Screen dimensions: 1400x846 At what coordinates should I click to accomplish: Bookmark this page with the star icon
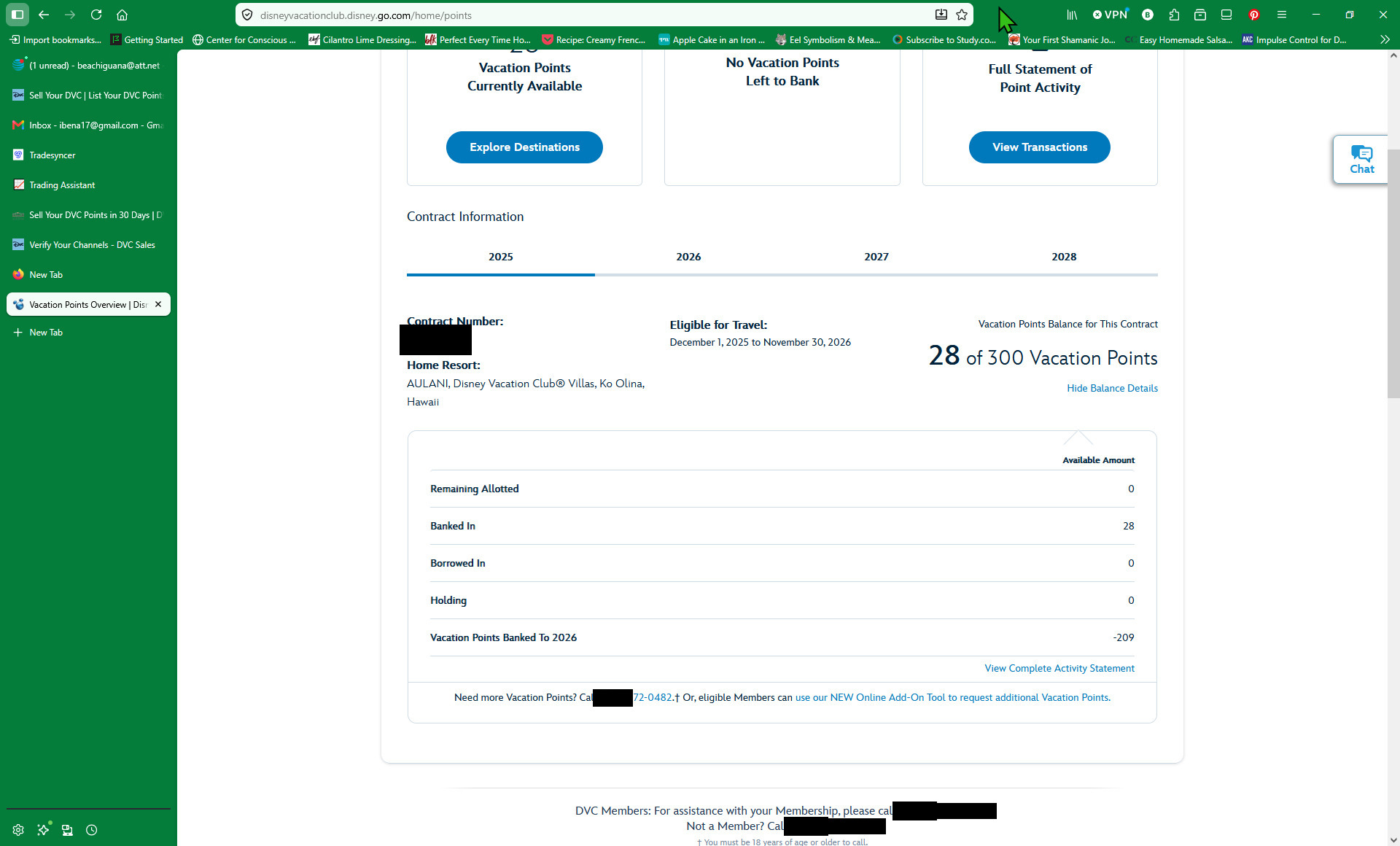(x=962, y=15)
